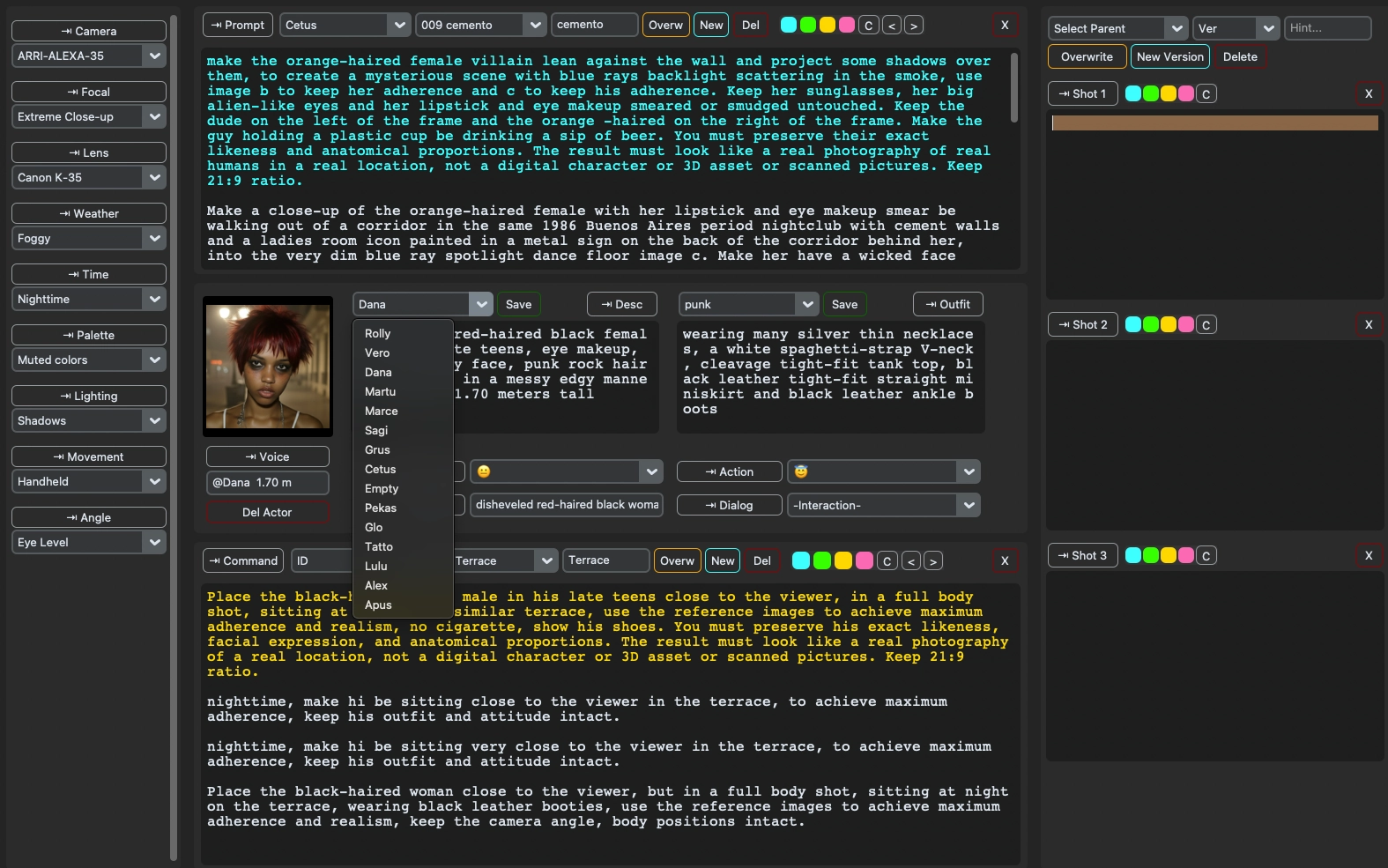This screenshot has width=1388, height=868.
Task: Select Vero in the actor list
Action: click(x=377, y=353)
